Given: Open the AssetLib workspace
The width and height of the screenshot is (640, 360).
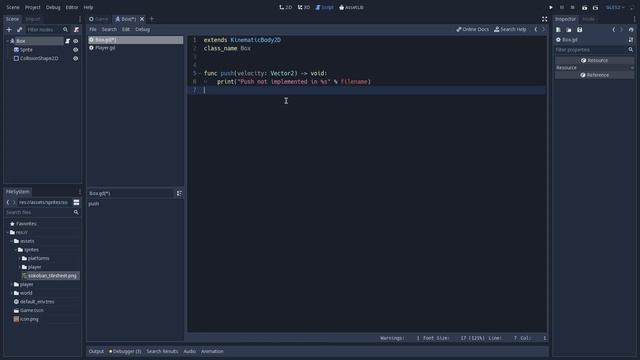Looking at the screenshot, I should (351, 7).
